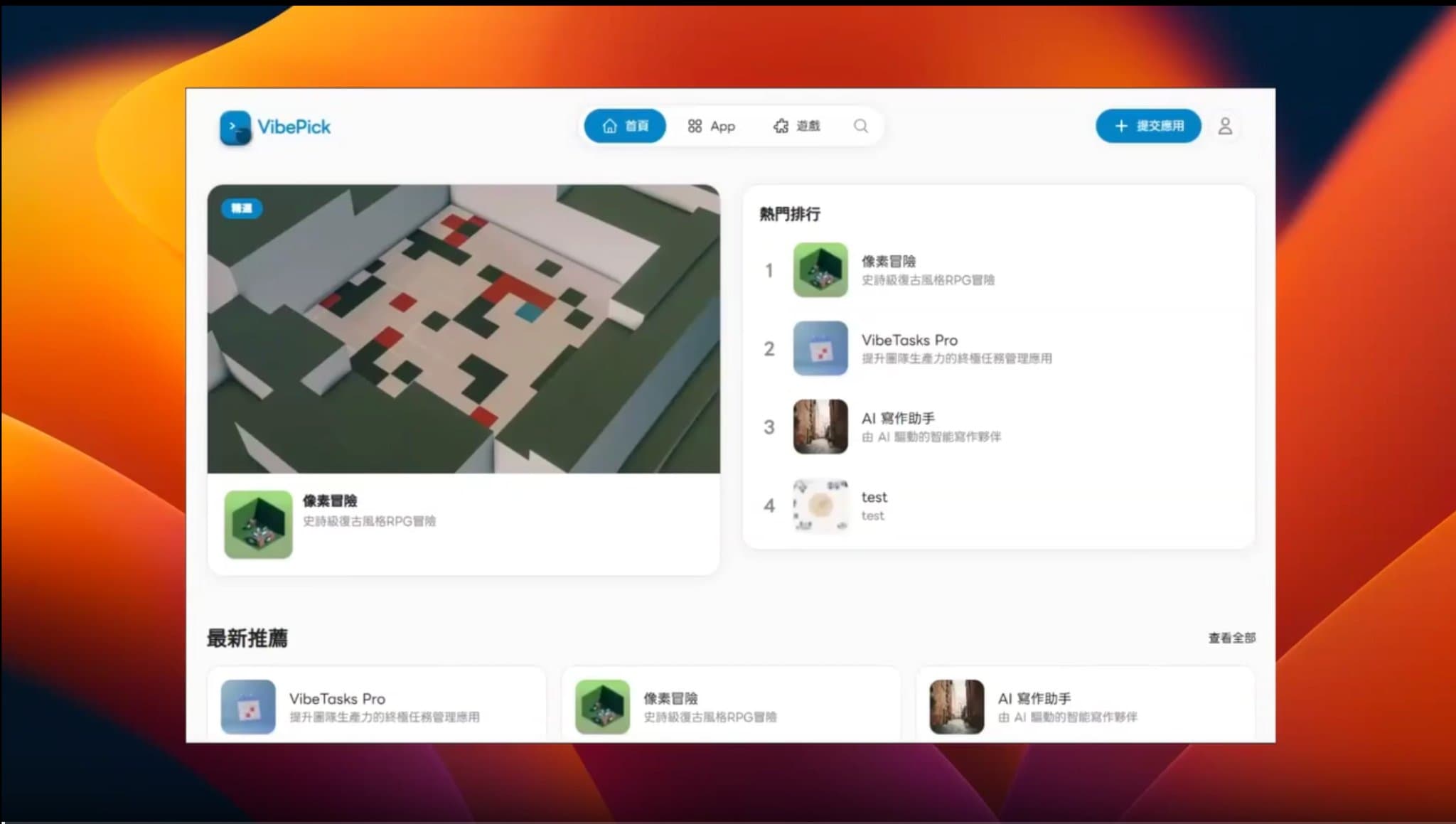Click the grid icon next to App
The image size is (1456, 824).
point(695,125)
